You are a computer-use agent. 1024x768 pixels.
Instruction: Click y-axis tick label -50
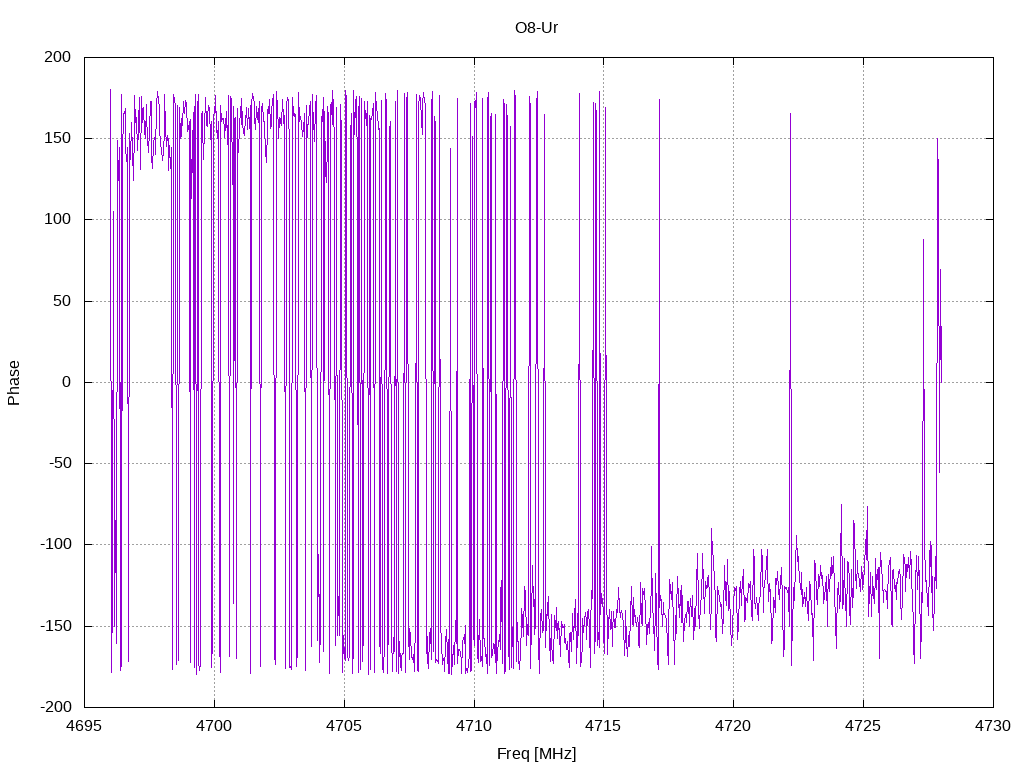click(x=60, y=463)
